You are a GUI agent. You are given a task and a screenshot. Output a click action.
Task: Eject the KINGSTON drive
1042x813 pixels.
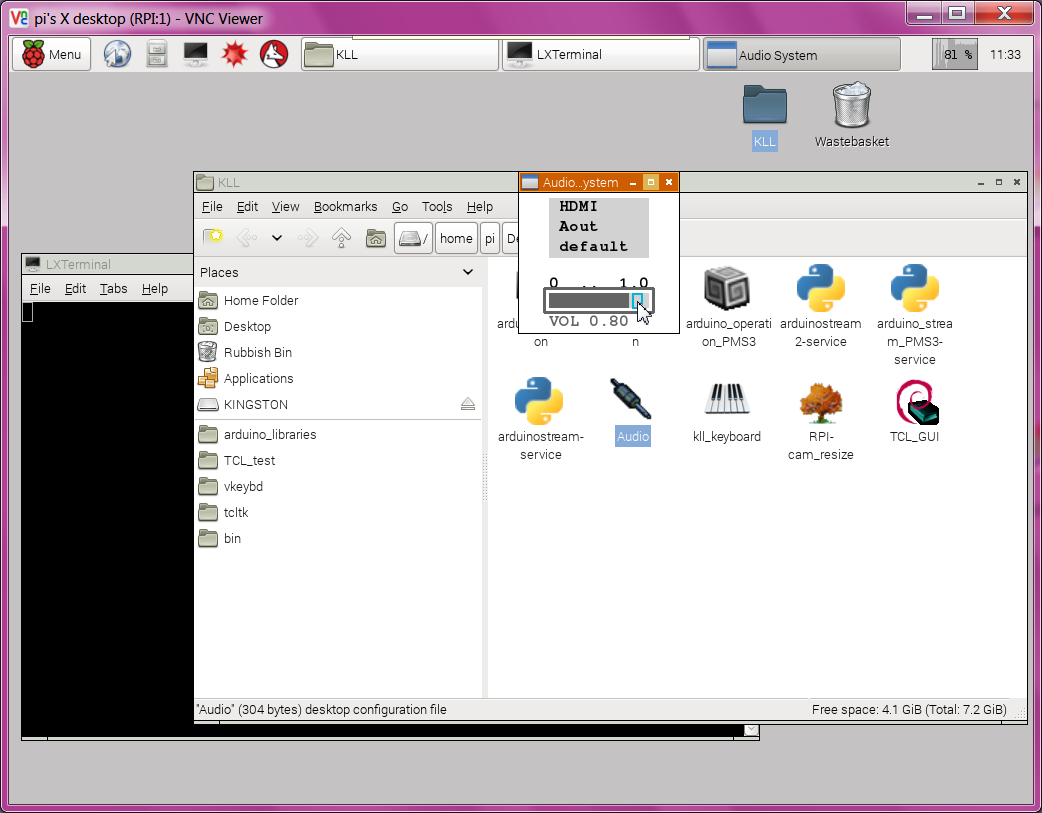tap(468, 405)
